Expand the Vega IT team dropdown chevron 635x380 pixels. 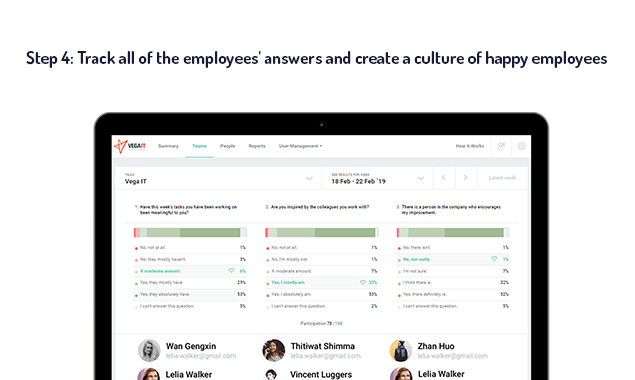309,178
